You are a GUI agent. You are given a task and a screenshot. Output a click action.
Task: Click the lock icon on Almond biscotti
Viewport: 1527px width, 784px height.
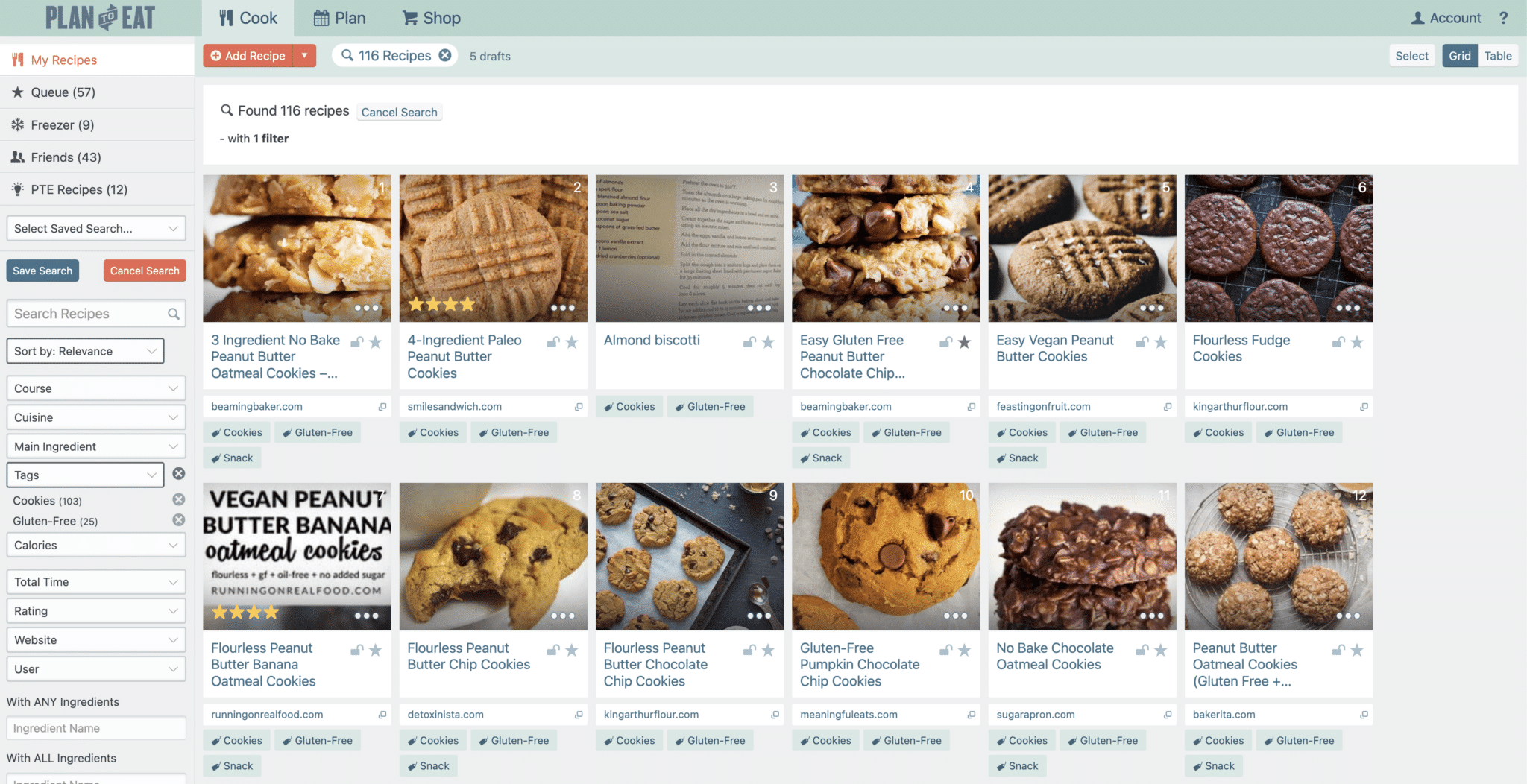[x=749, y=342]
